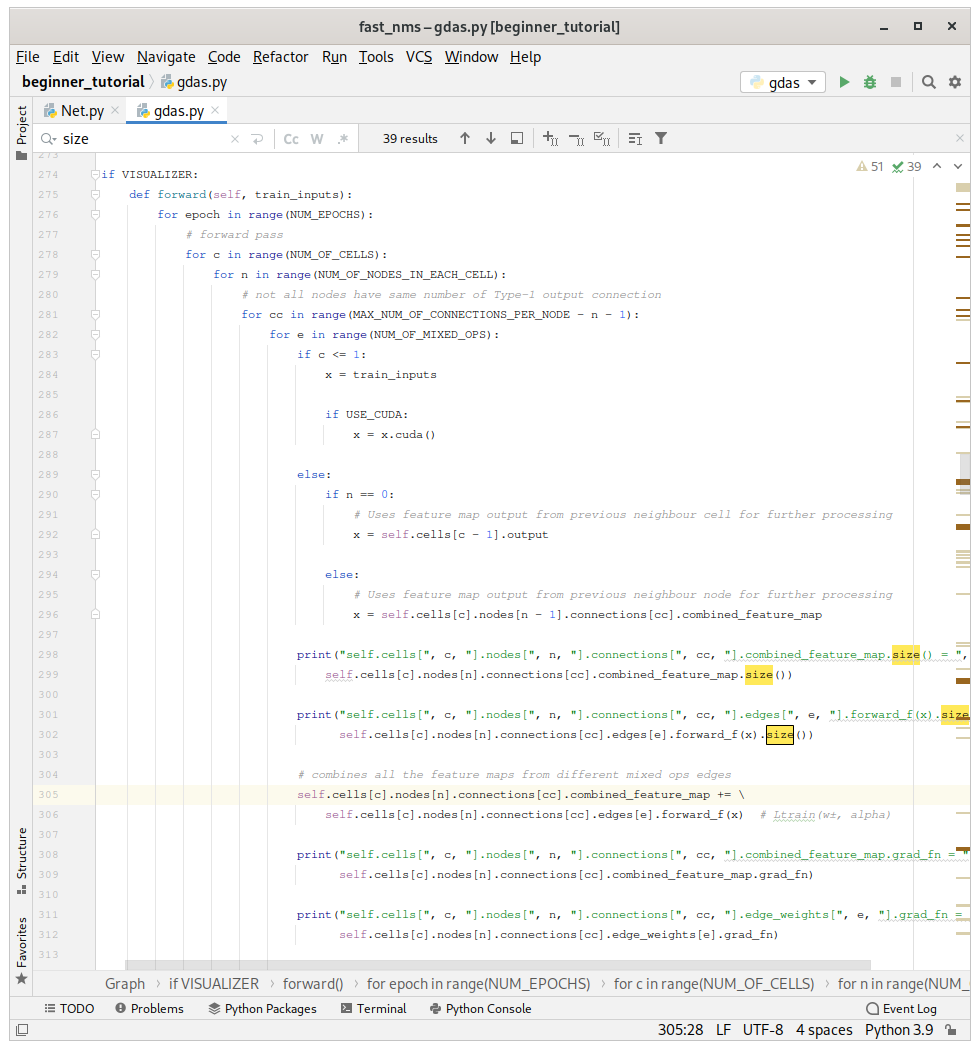Jump to next search occurrence arrow
The height and width of the screenshot is (1050, 980).
491,139
